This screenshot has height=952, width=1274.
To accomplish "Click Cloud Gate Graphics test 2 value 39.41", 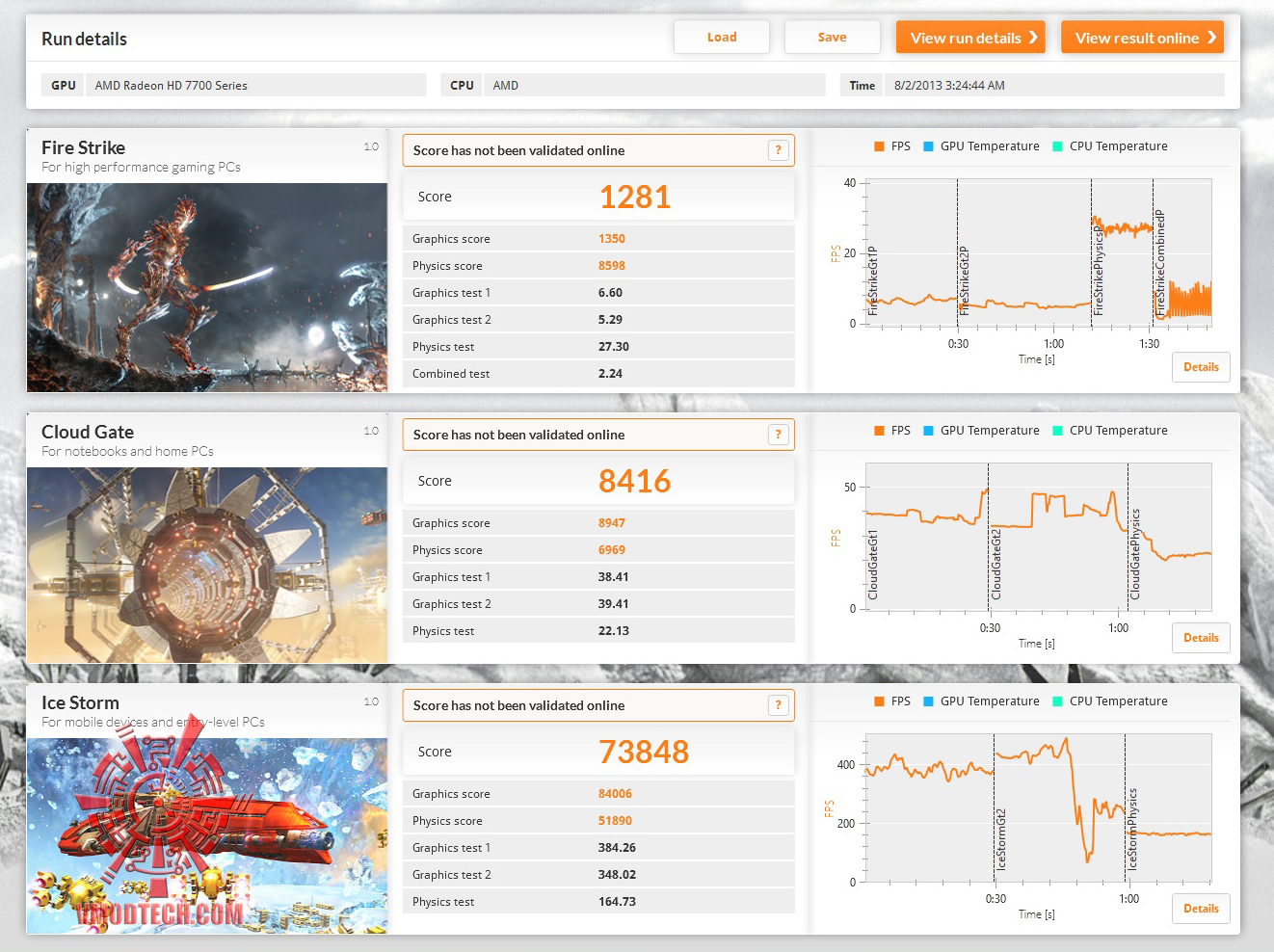I will [614, 604].
